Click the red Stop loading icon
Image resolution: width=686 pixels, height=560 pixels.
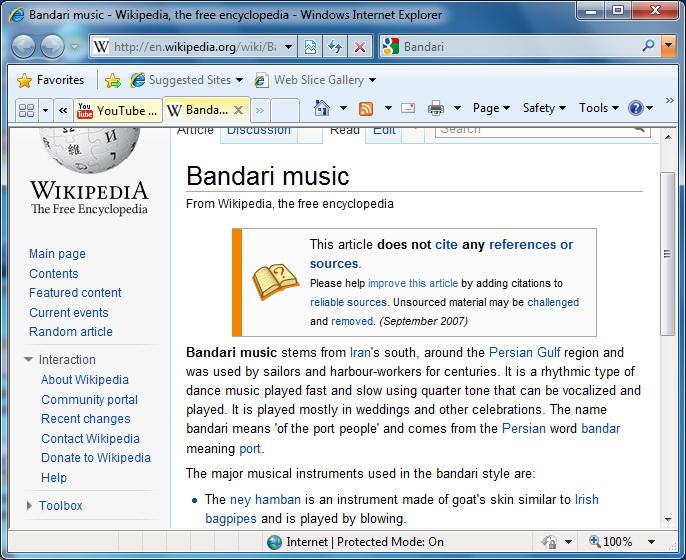coord(360,46)
